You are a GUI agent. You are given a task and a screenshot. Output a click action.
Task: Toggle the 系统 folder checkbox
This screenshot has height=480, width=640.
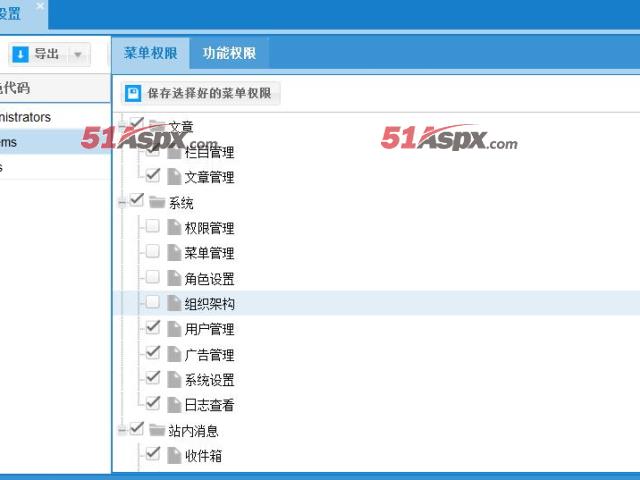136,200
